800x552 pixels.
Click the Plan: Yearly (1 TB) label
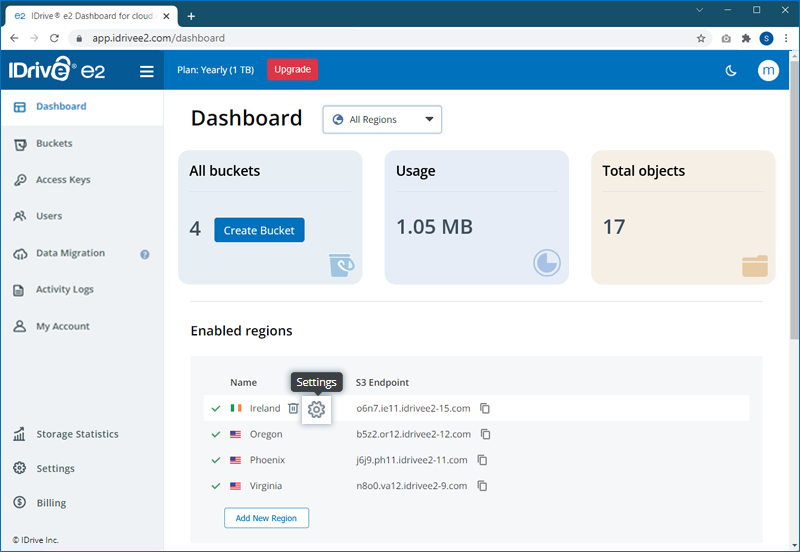click(215, 70)
